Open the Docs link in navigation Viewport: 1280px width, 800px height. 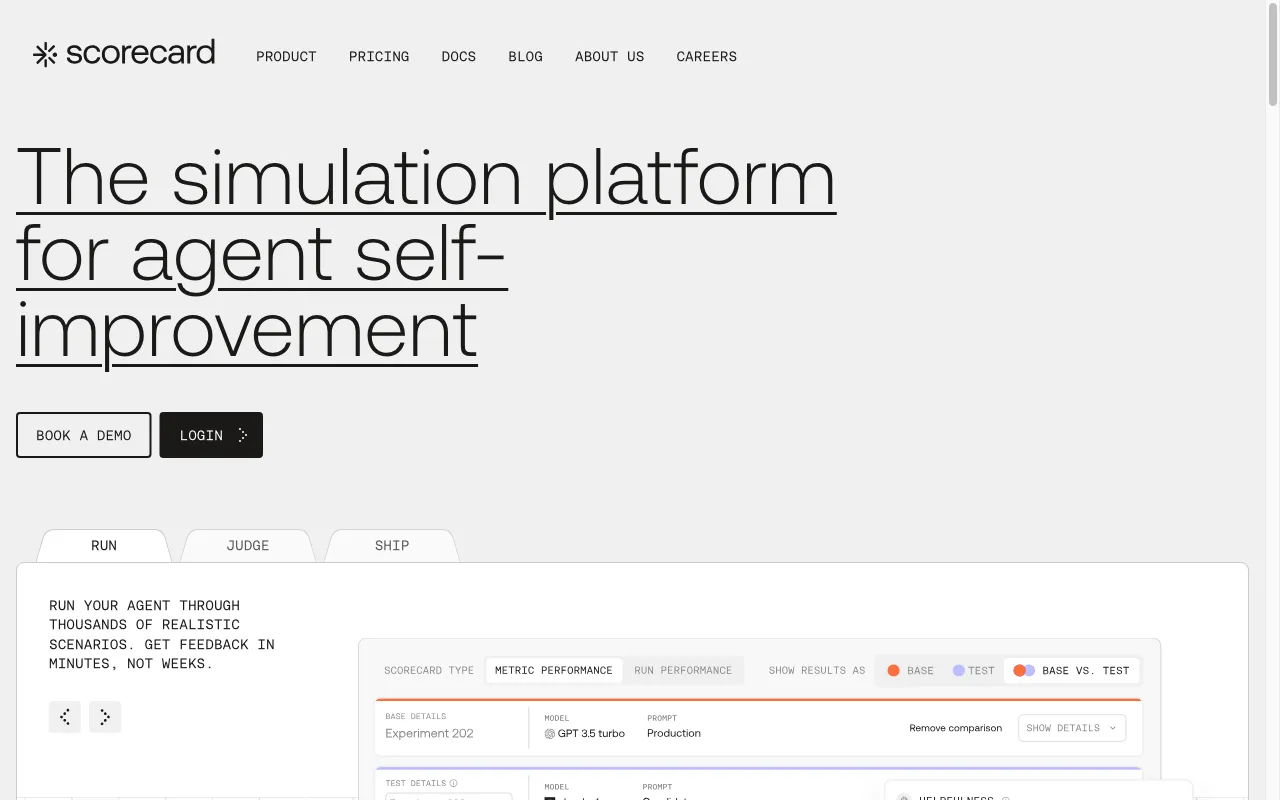click(x=459, y=57)
